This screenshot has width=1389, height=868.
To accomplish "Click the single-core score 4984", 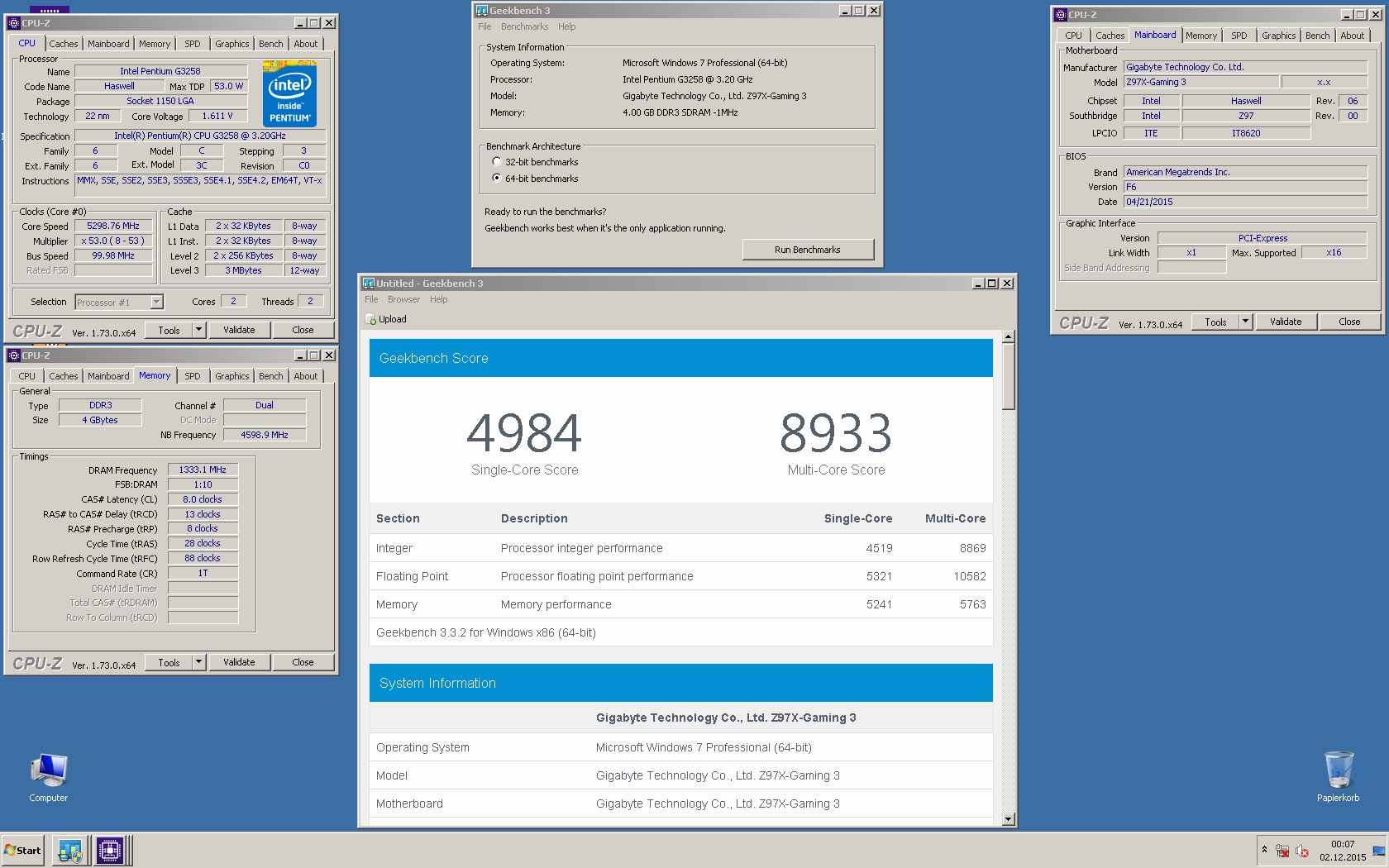I will pos(524,433).
